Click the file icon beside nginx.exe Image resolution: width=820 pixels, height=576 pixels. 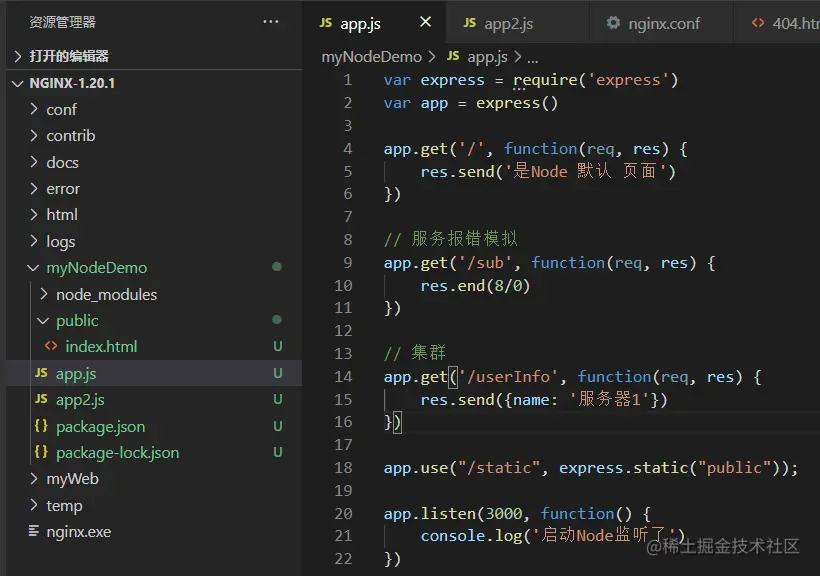pyautogui.click(x=34, y=532)
